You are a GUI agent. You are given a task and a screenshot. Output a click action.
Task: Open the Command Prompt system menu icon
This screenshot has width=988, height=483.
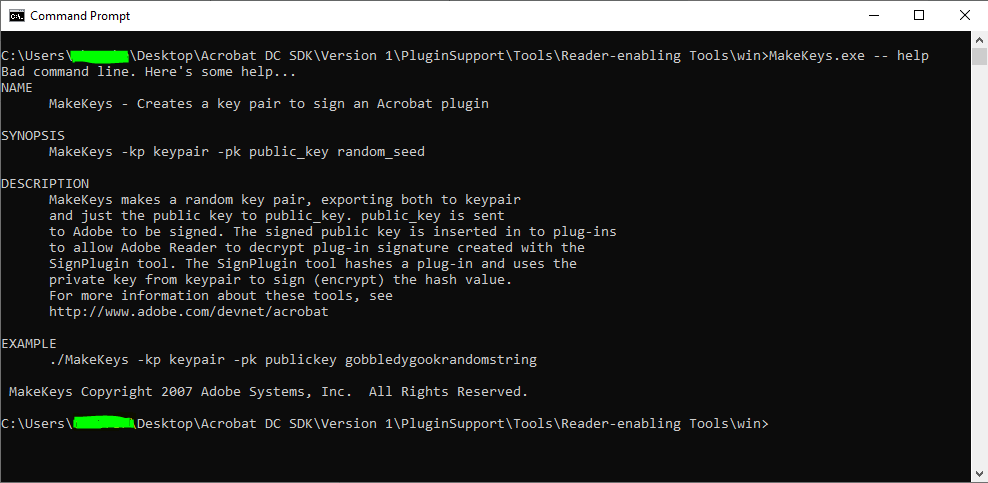pyautogui.click(x=17, y=15)
